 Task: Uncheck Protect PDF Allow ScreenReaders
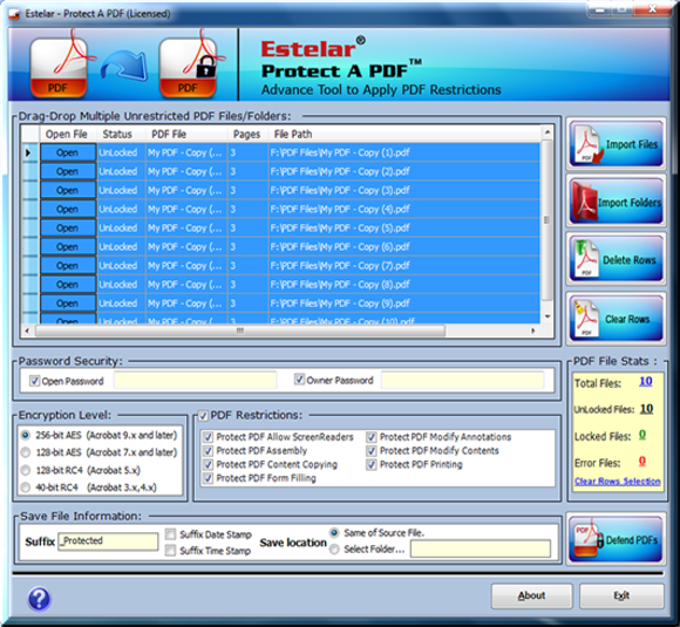(209, 437)
